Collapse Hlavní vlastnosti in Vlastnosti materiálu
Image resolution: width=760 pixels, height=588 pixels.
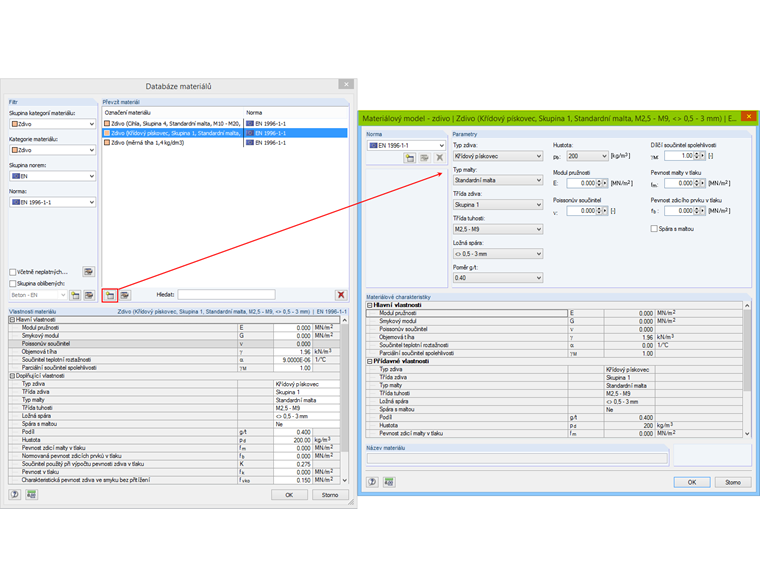click(x=13, y=320)
